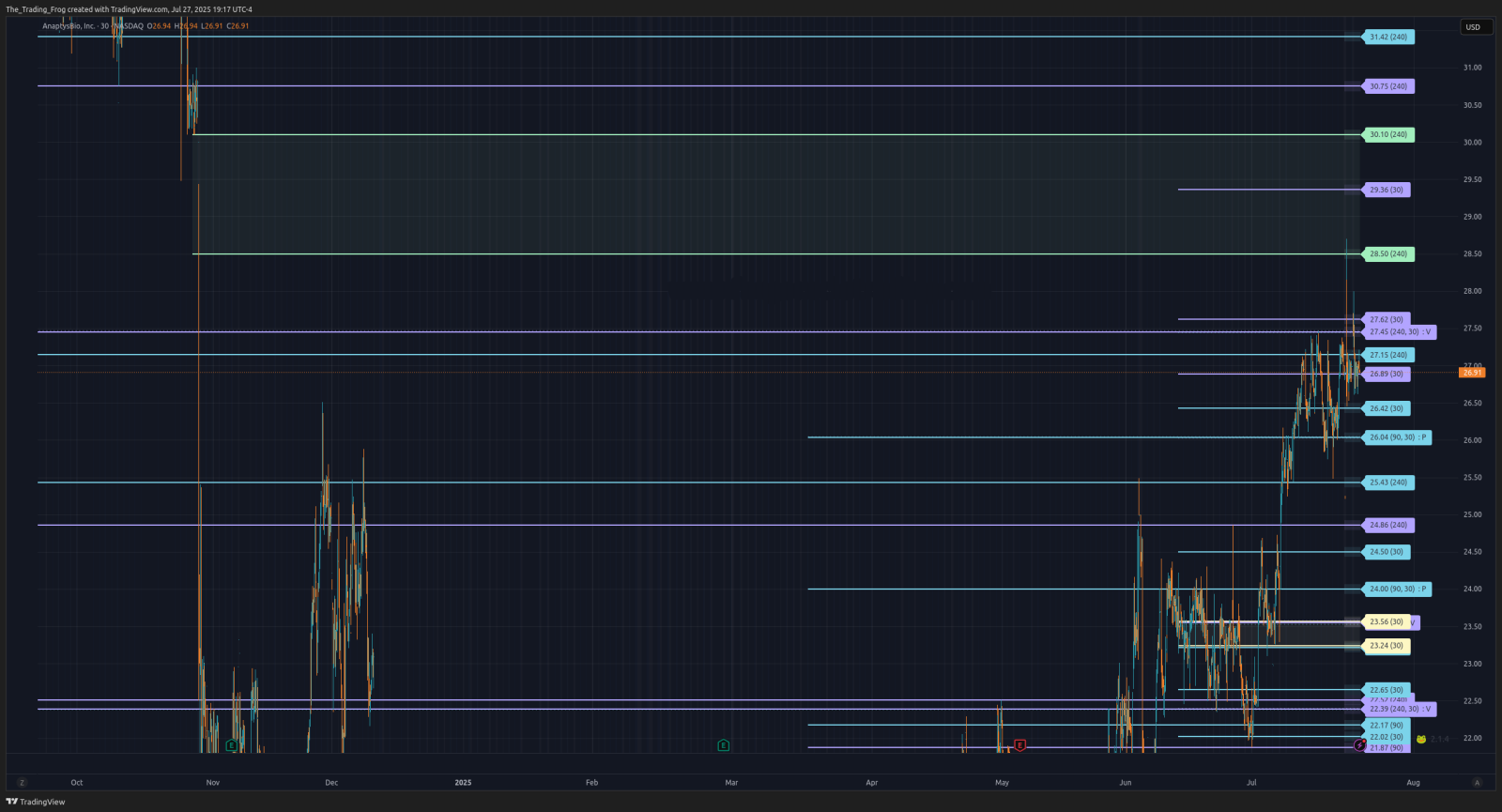Click the frog emoji version badge
1502x812 pixels.
(1421, 739)
